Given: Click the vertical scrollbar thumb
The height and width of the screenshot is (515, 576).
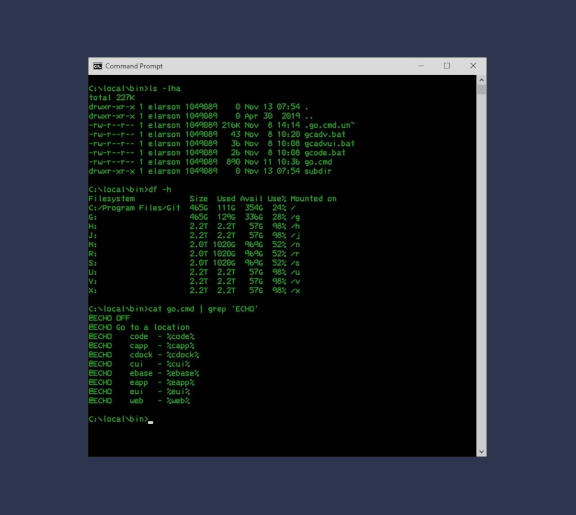Looking at the screenshot, I should (481, 89).
